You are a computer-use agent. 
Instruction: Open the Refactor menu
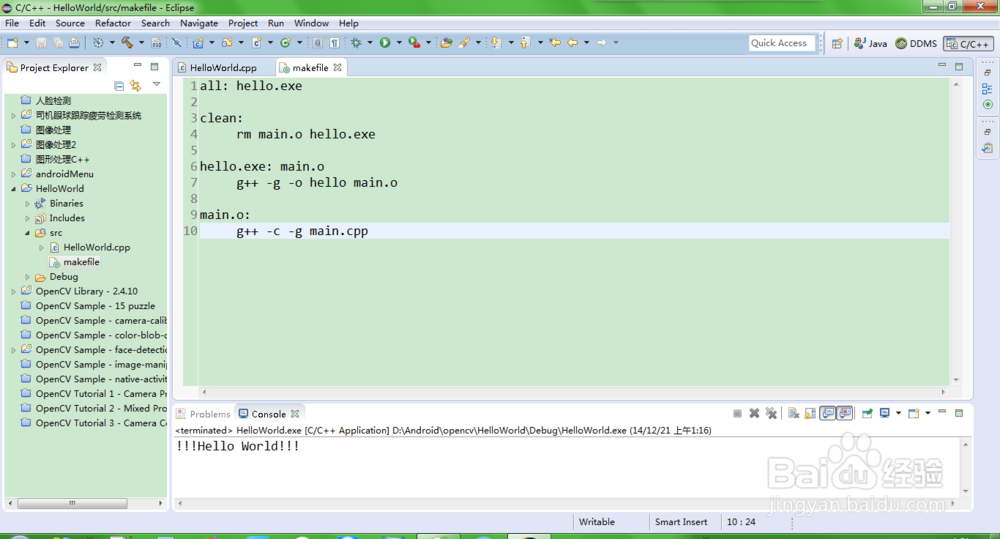point(113,23)
